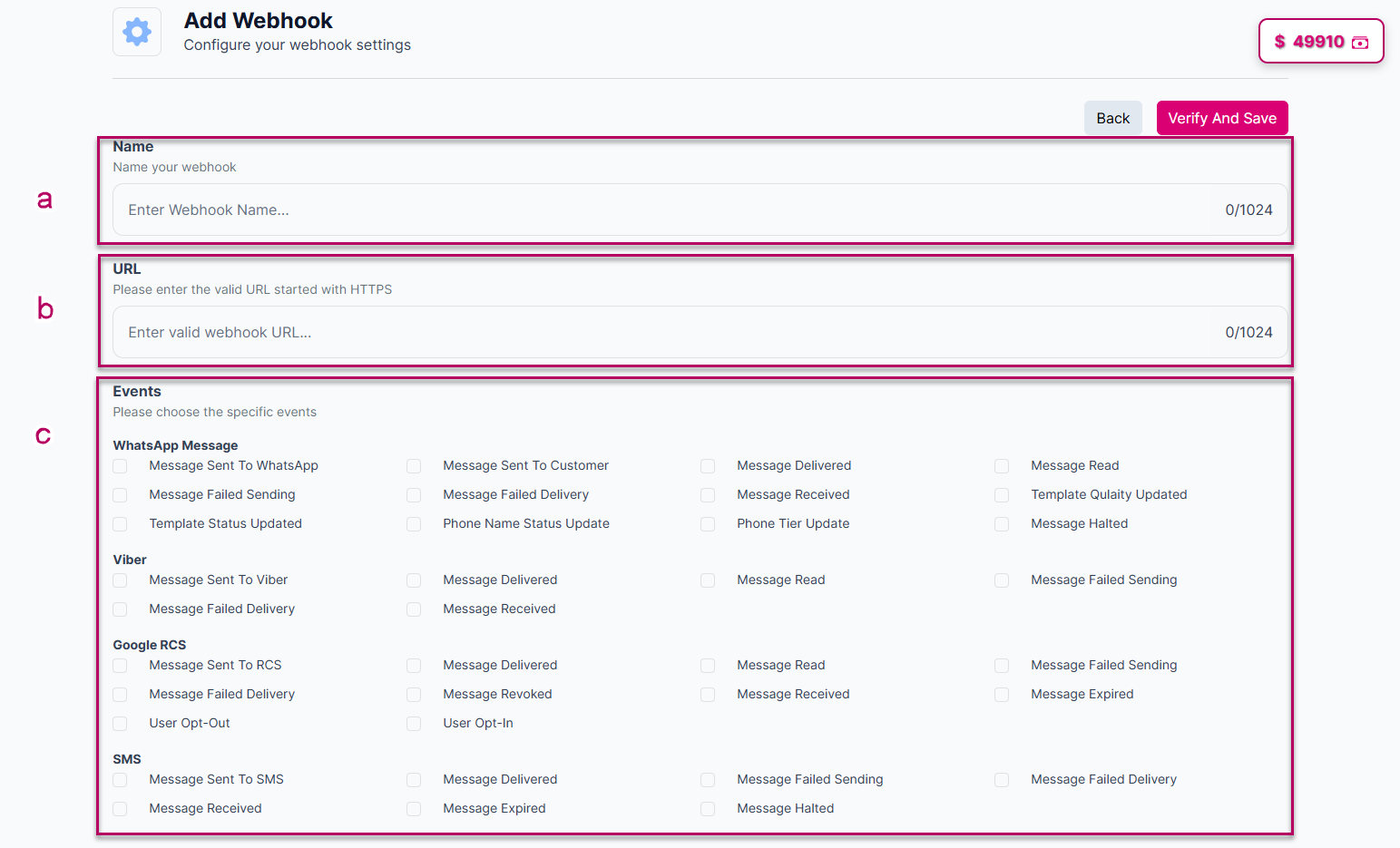Focus the Enter valid webhook URL field
The image size is (1400, 848).
700,332
